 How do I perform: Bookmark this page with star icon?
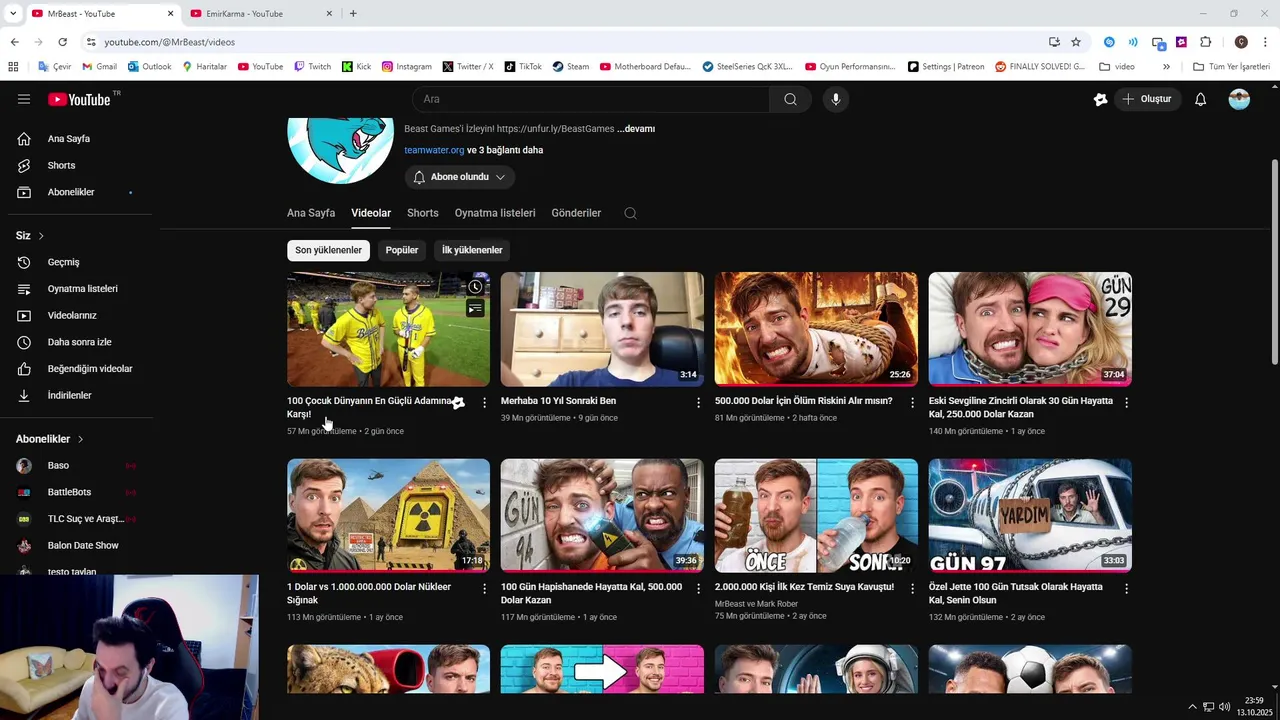tap(1076, 42)
